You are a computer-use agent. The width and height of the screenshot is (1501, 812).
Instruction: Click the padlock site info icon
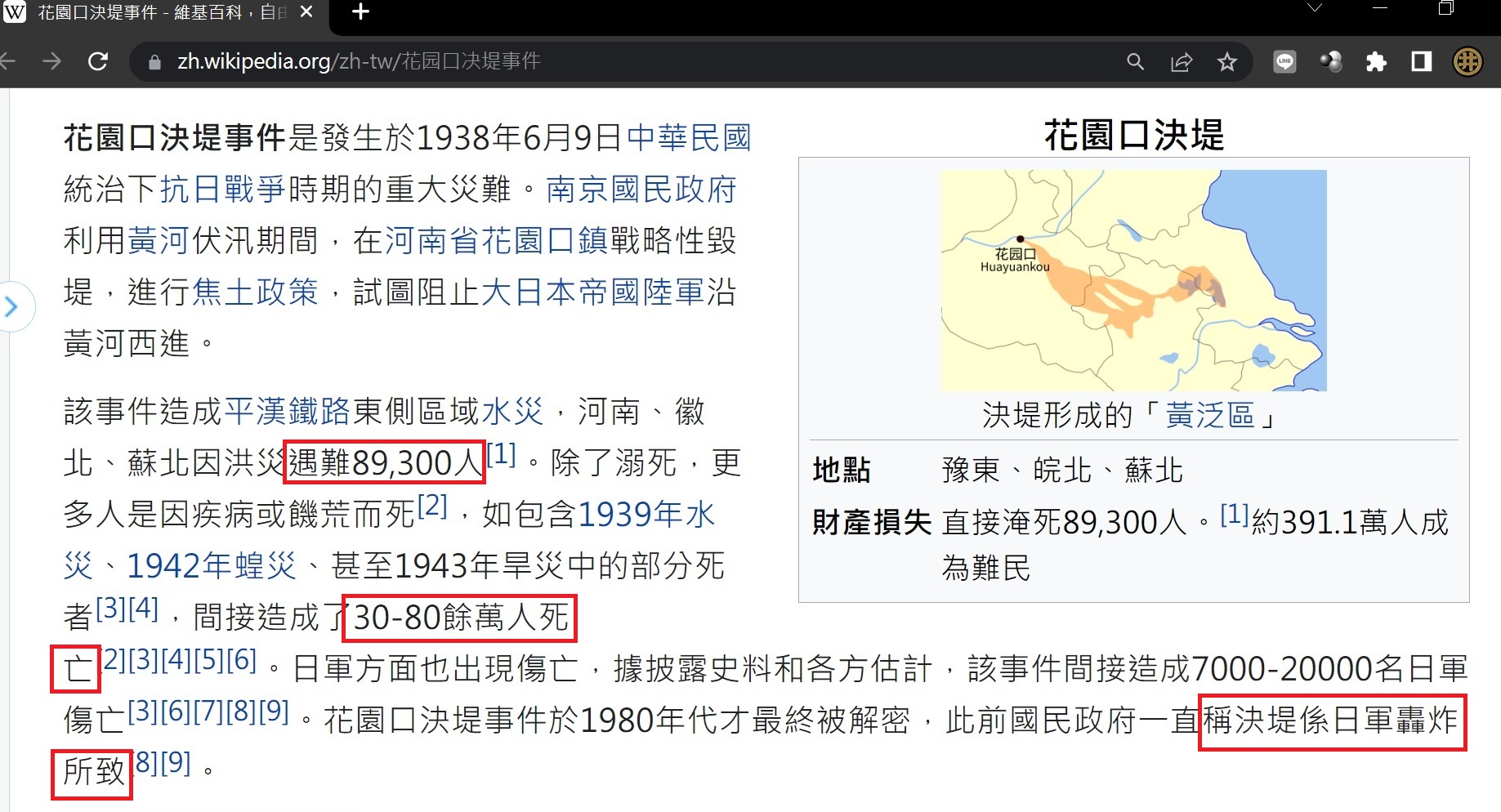pyautogui.click(x=154, y=62)
